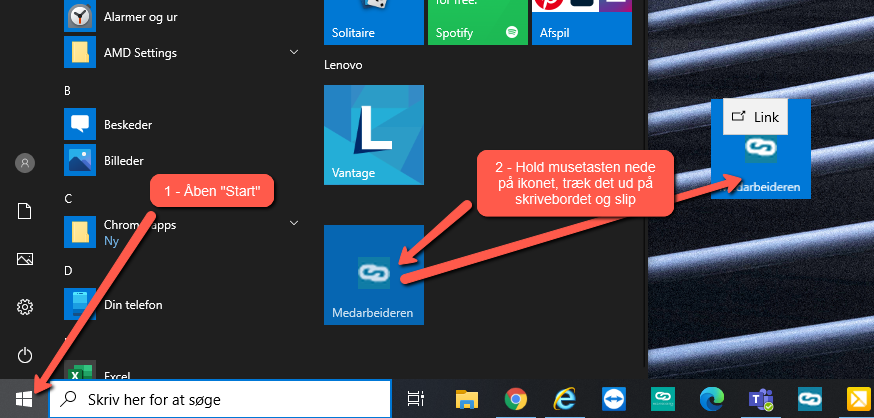Viewport: 874px width, 418px height.
Task: Open the Afspil tile
Action: point(582,22)
